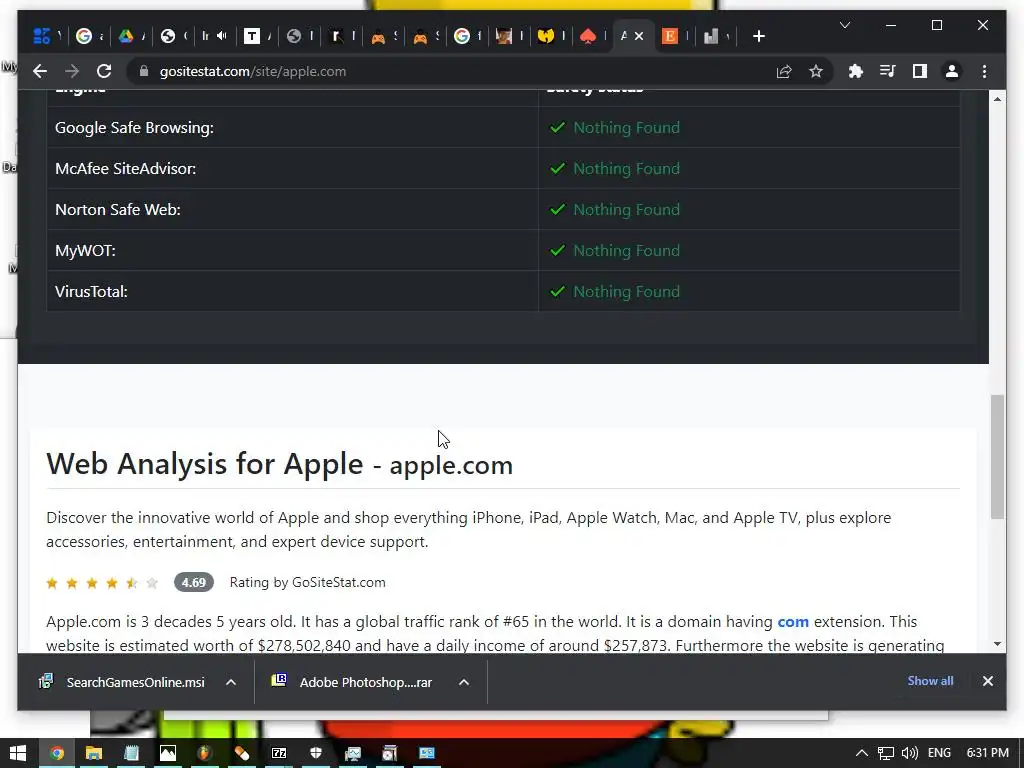
Task: Click the scrollbar down arrow
Action: click(x=997, y=644)
